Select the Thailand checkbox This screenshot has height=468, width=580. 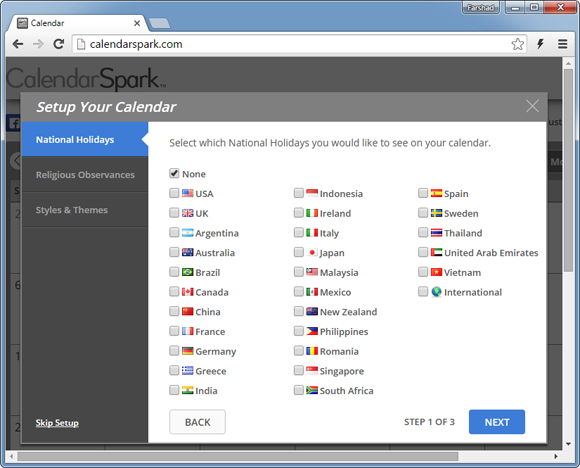[423, 232]
